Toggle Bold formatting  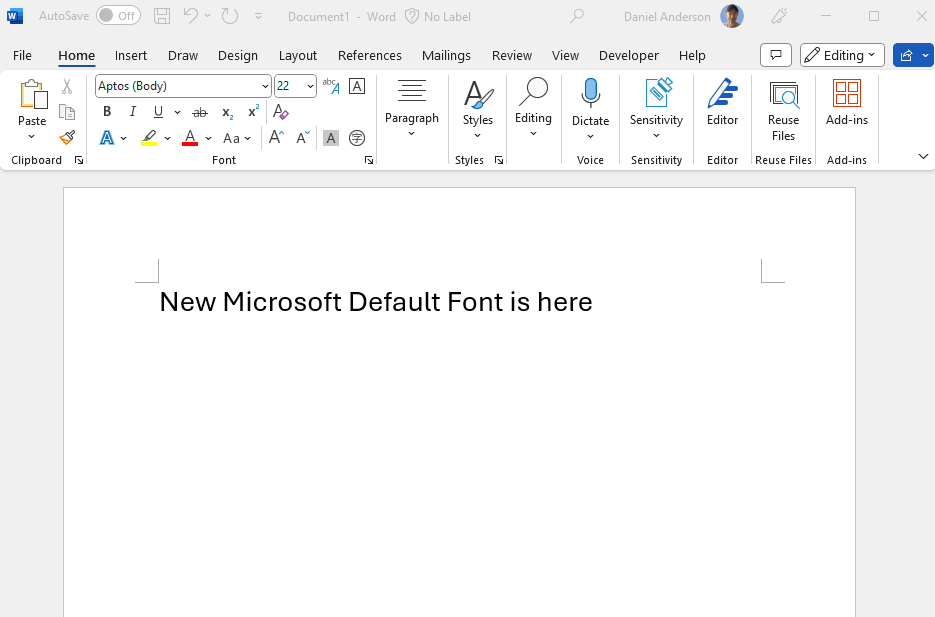tap(107, 111)
